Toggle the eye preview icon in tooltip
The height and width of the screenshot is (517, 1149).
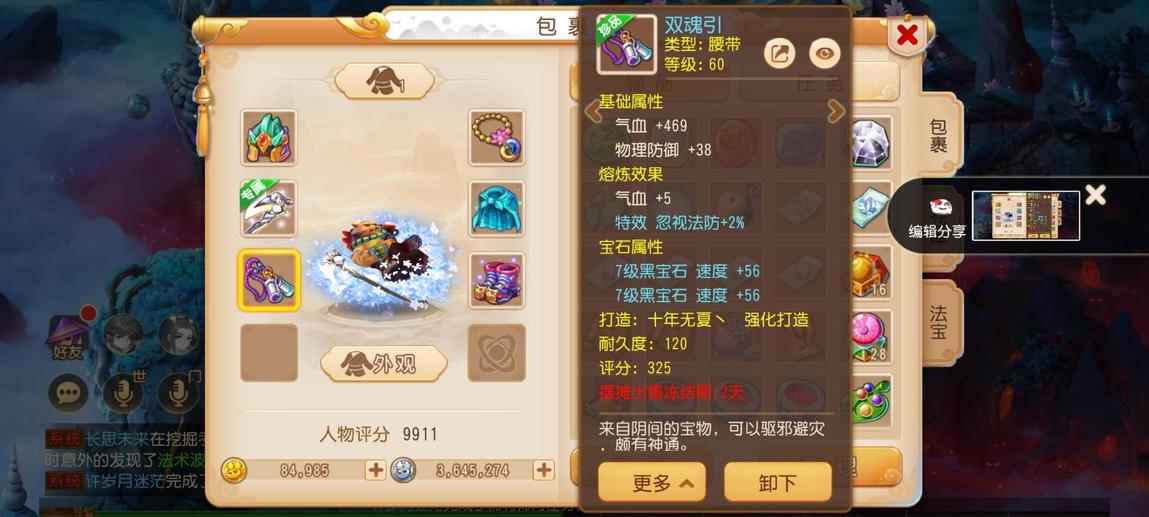click(825, 53)
